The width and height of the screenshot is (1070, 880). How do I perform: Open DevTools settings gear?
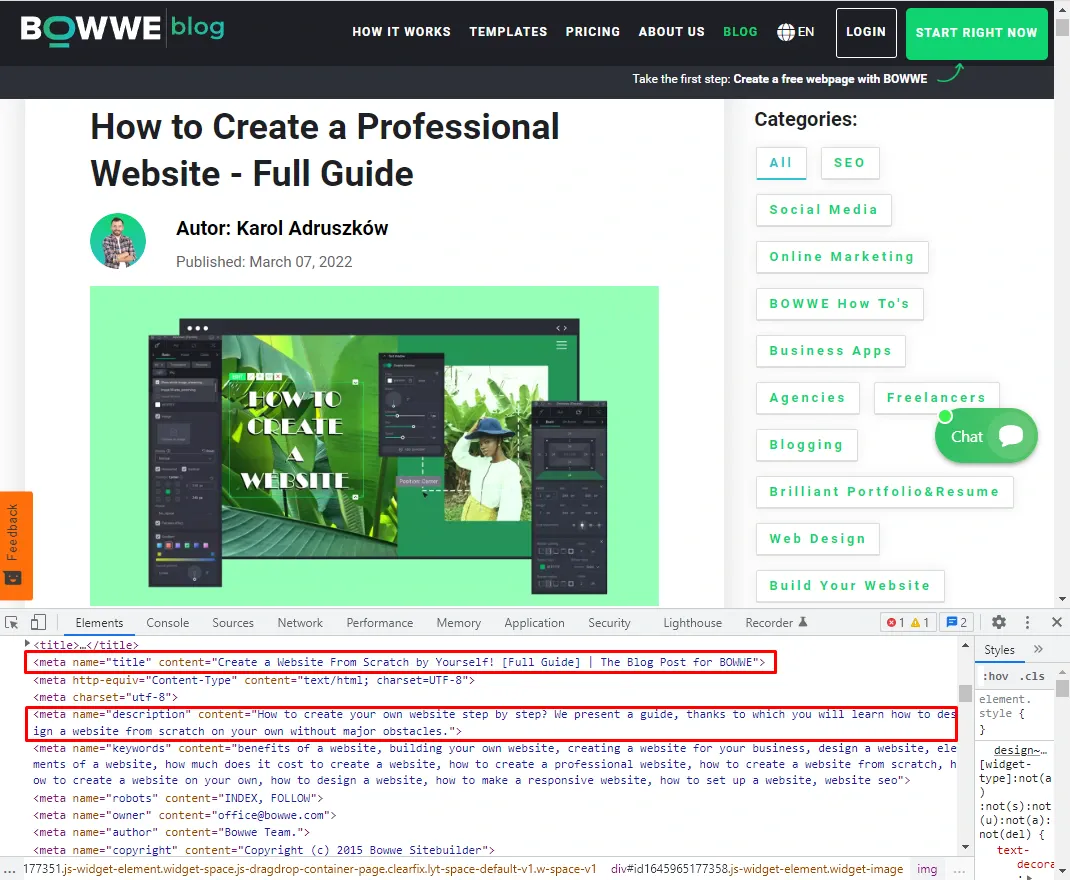coord(998,622)
